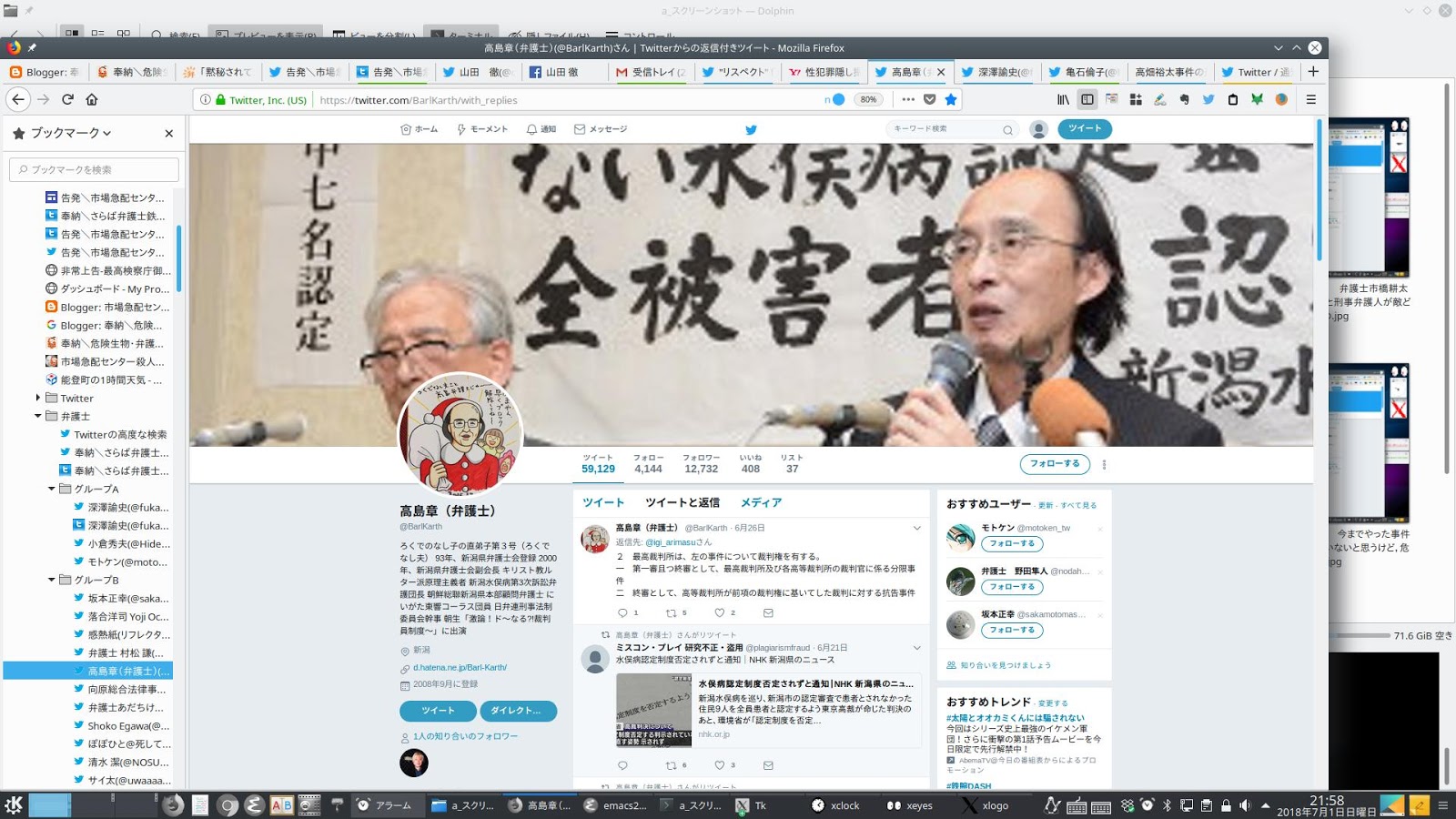Screen dimensions: 1456x819
Task: Open モーメント in the Twitter nav
Action: pos(482,129)
